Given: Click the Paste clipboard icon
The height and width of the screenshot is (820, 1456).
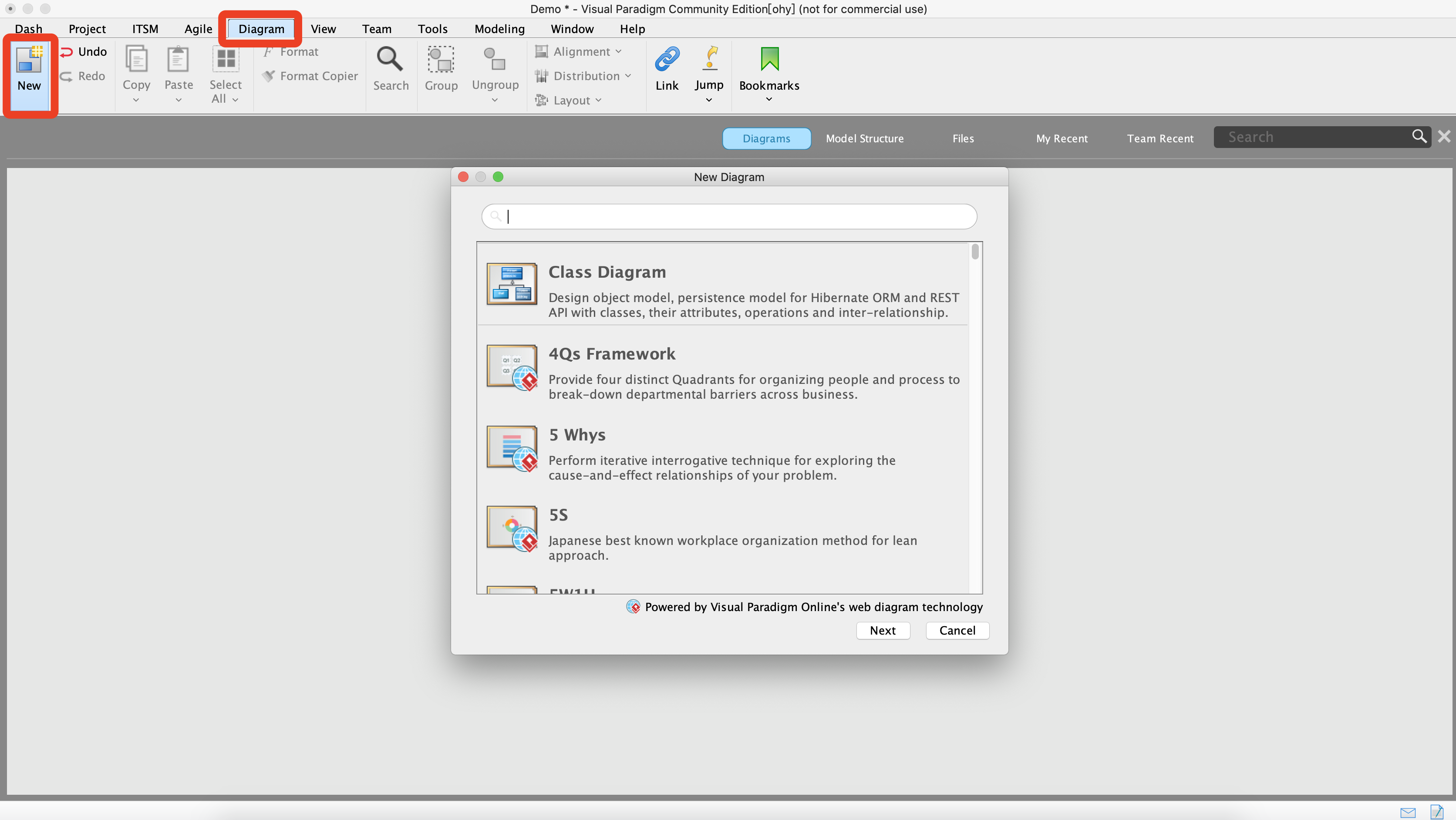Looking at the screenshot, I should pyautogui.click(x=178, y=59).
